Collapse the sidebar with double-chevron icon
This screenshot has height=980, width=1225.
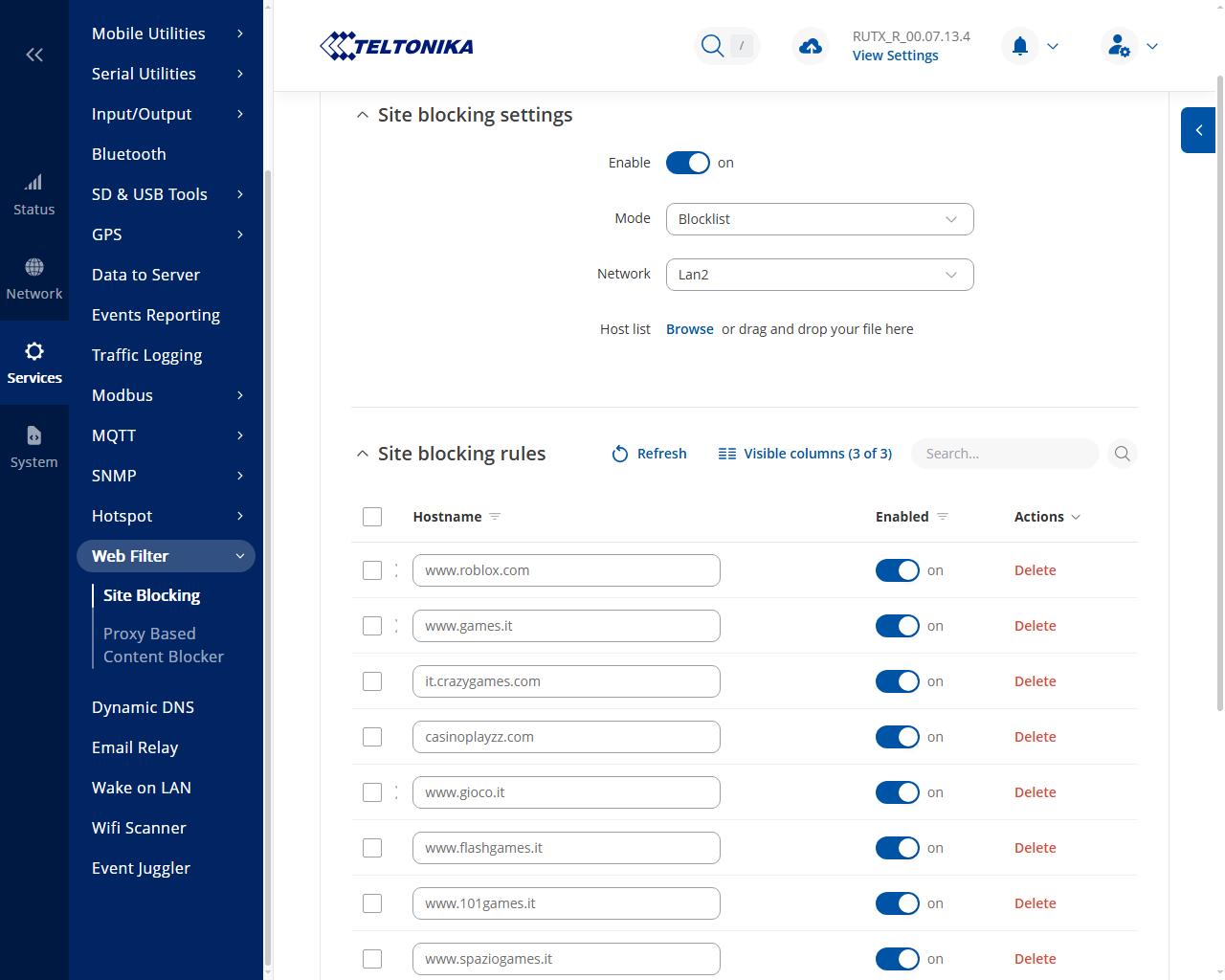click(x=34, y=55)
